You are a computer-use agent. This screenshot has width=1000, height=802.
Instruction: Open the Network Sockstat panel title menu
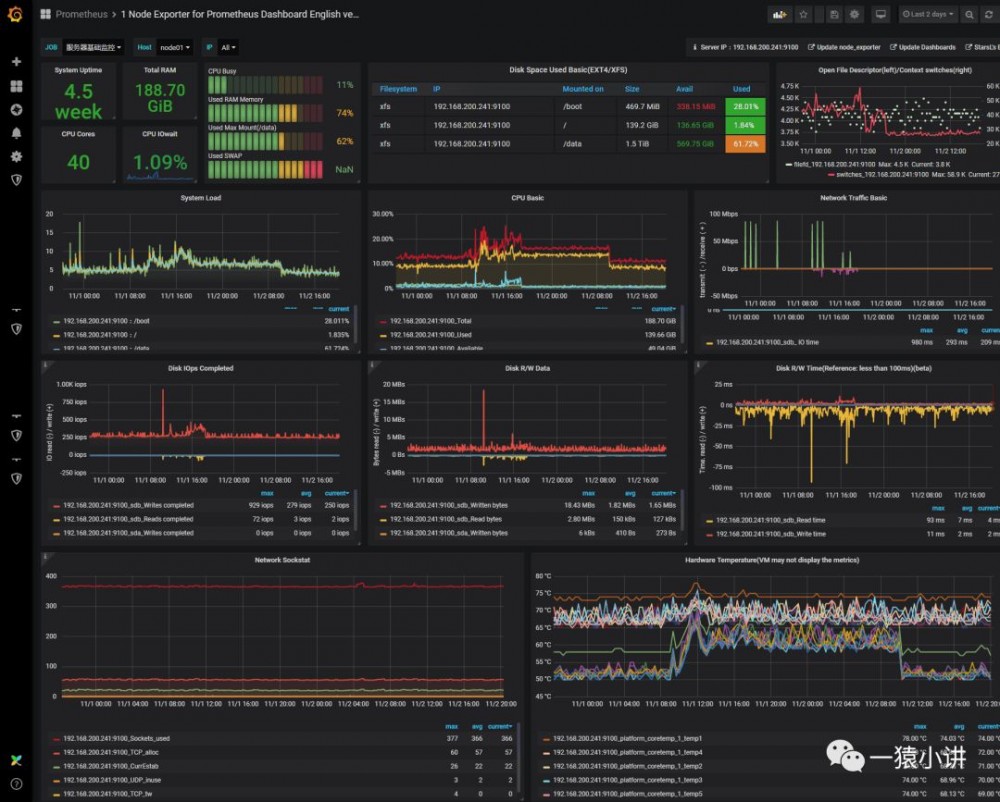click(x=282, y=560)
